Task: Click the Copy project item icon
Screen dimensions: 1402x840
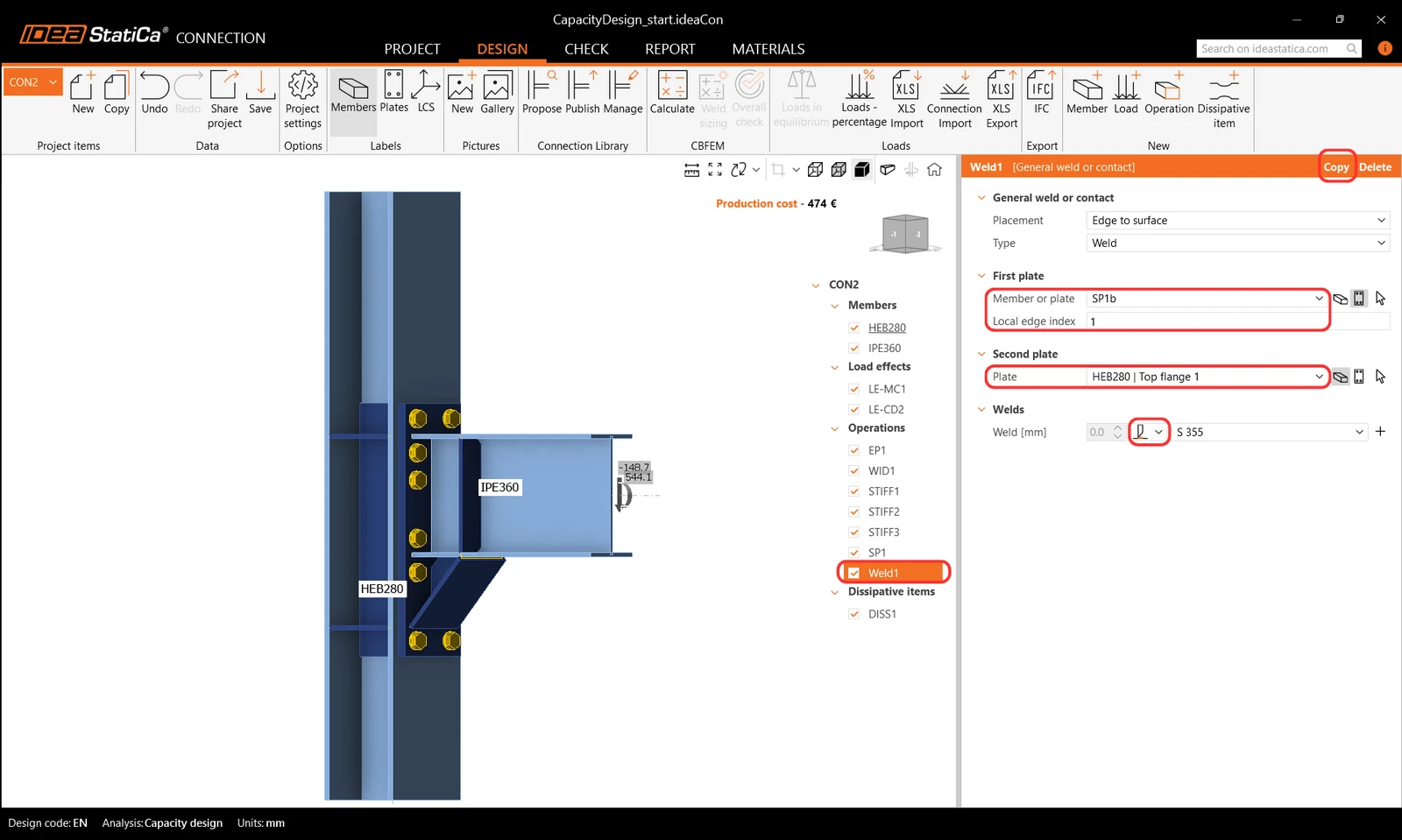Action: click(117, 93)
